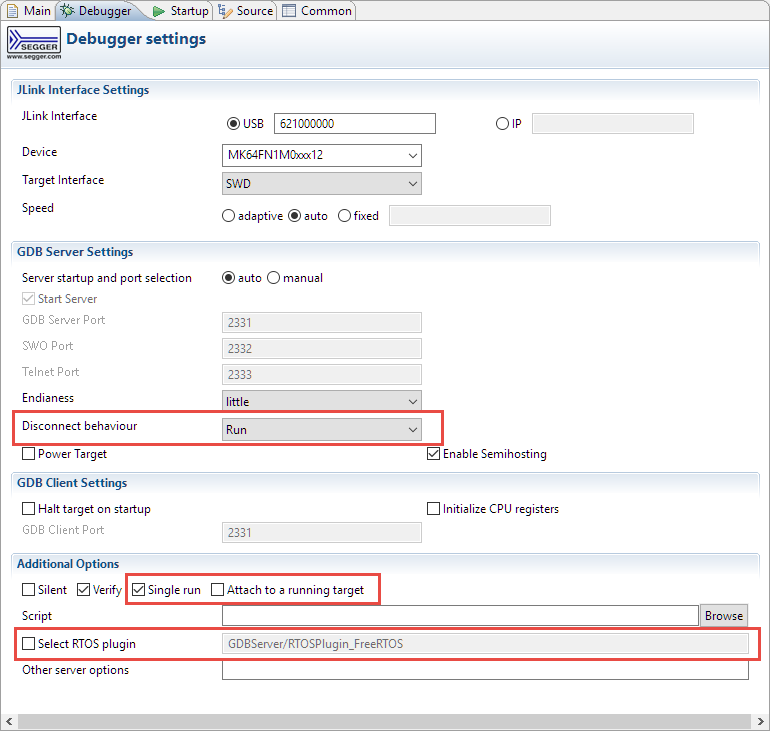Click the SEGGER logo icon
Screen dimensions: 770x731
33,43
